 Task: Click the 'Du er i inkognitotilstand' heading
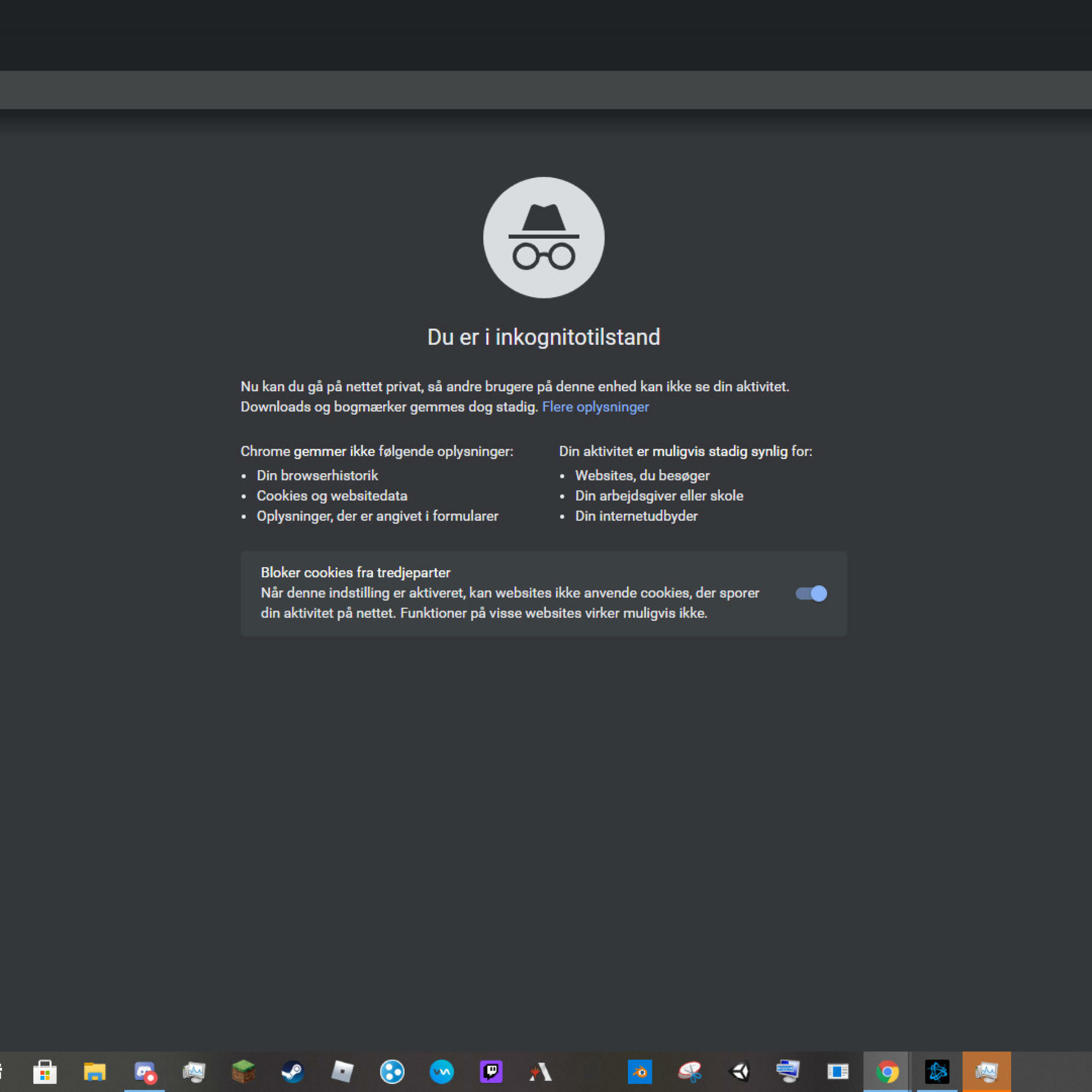[543, 337]
